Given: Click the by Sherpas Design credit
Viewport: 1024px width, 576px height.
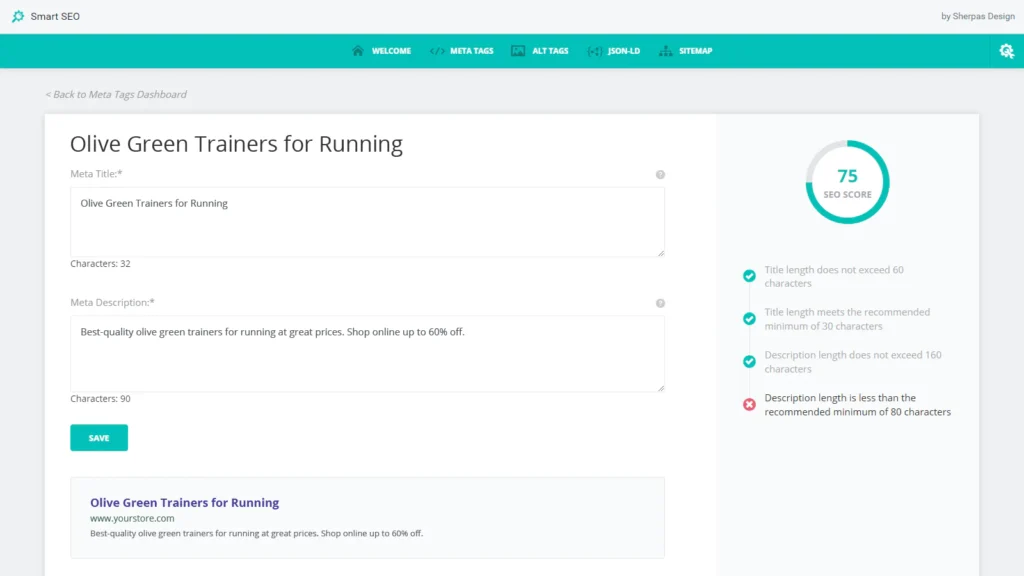Looking at the screenshot, I should [x=978, y=16].
